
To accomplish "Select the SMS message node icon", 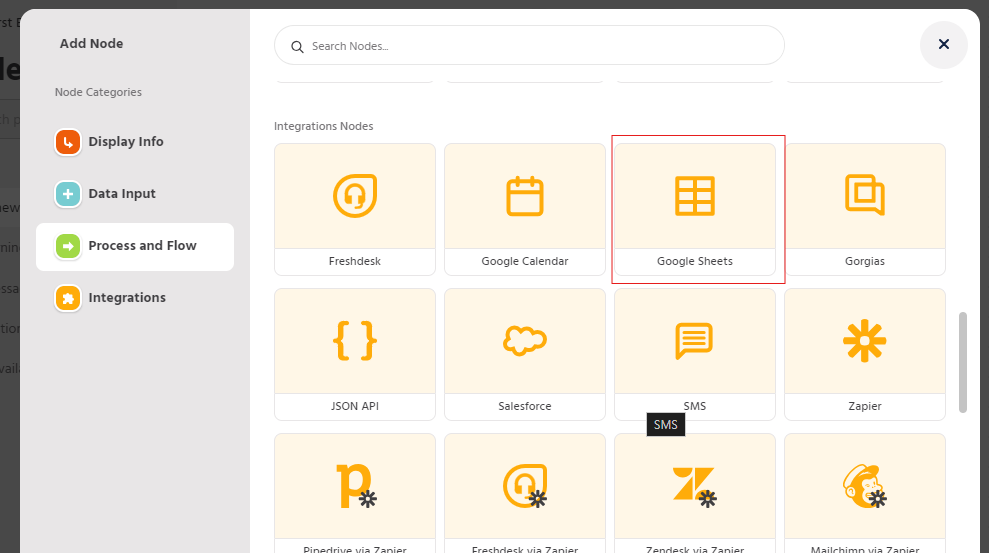I will (694, 341).
